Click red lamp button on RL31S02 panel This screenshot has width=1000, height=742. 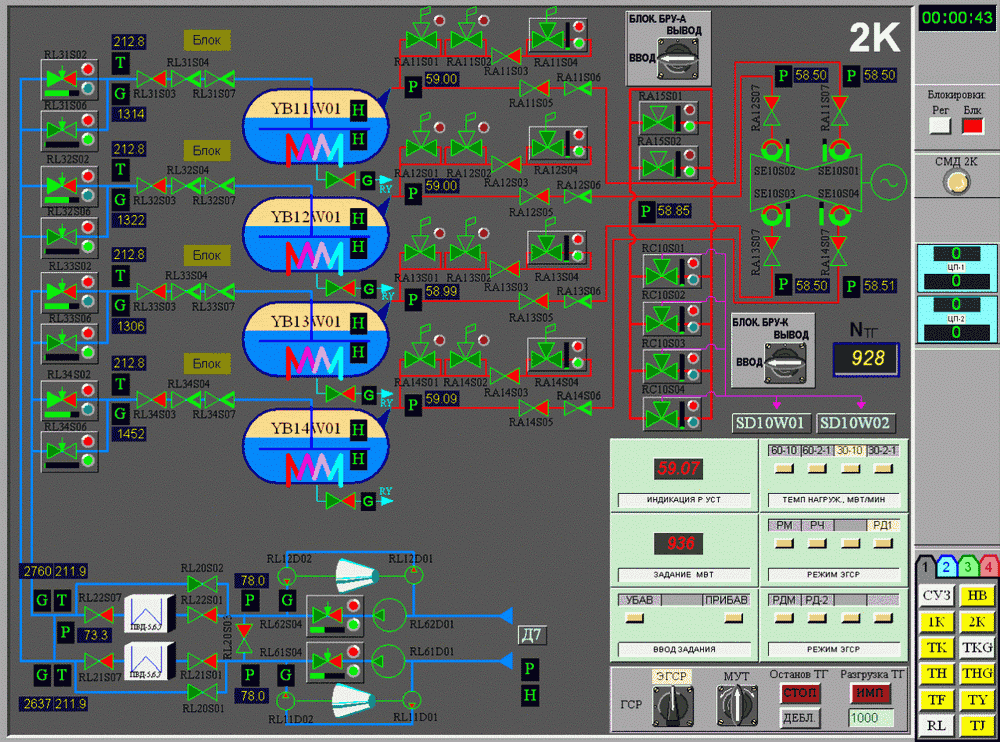point(88,69)
